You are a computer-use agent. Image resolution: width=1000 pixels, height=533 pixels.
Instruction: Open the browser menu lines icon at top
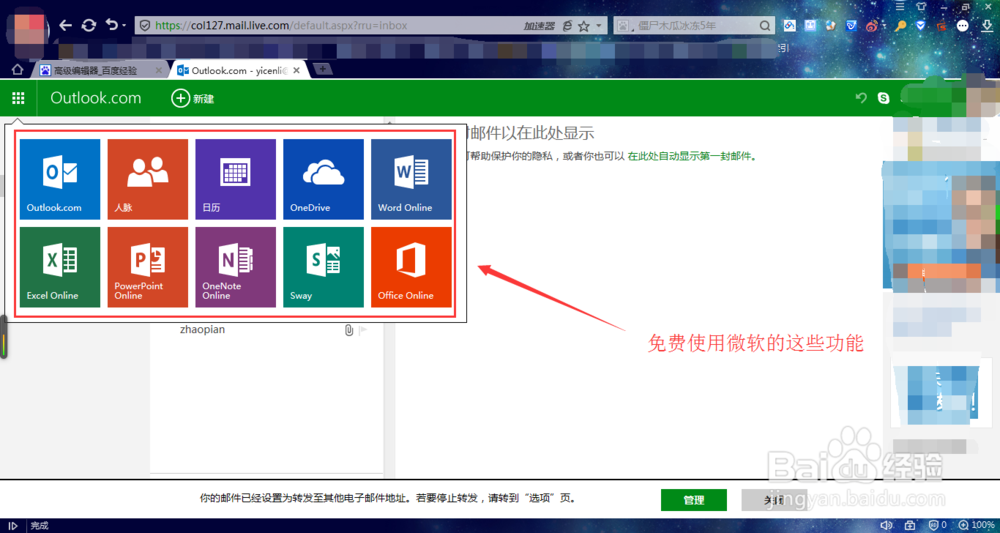[x=900, y=6]
